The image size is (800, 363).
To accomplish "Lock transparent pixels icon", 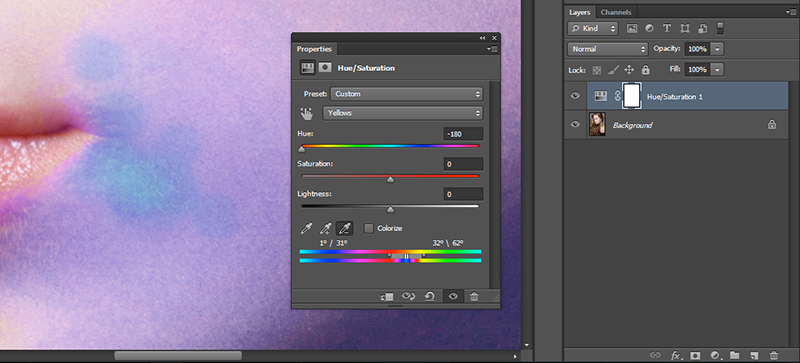I will 596,69.
